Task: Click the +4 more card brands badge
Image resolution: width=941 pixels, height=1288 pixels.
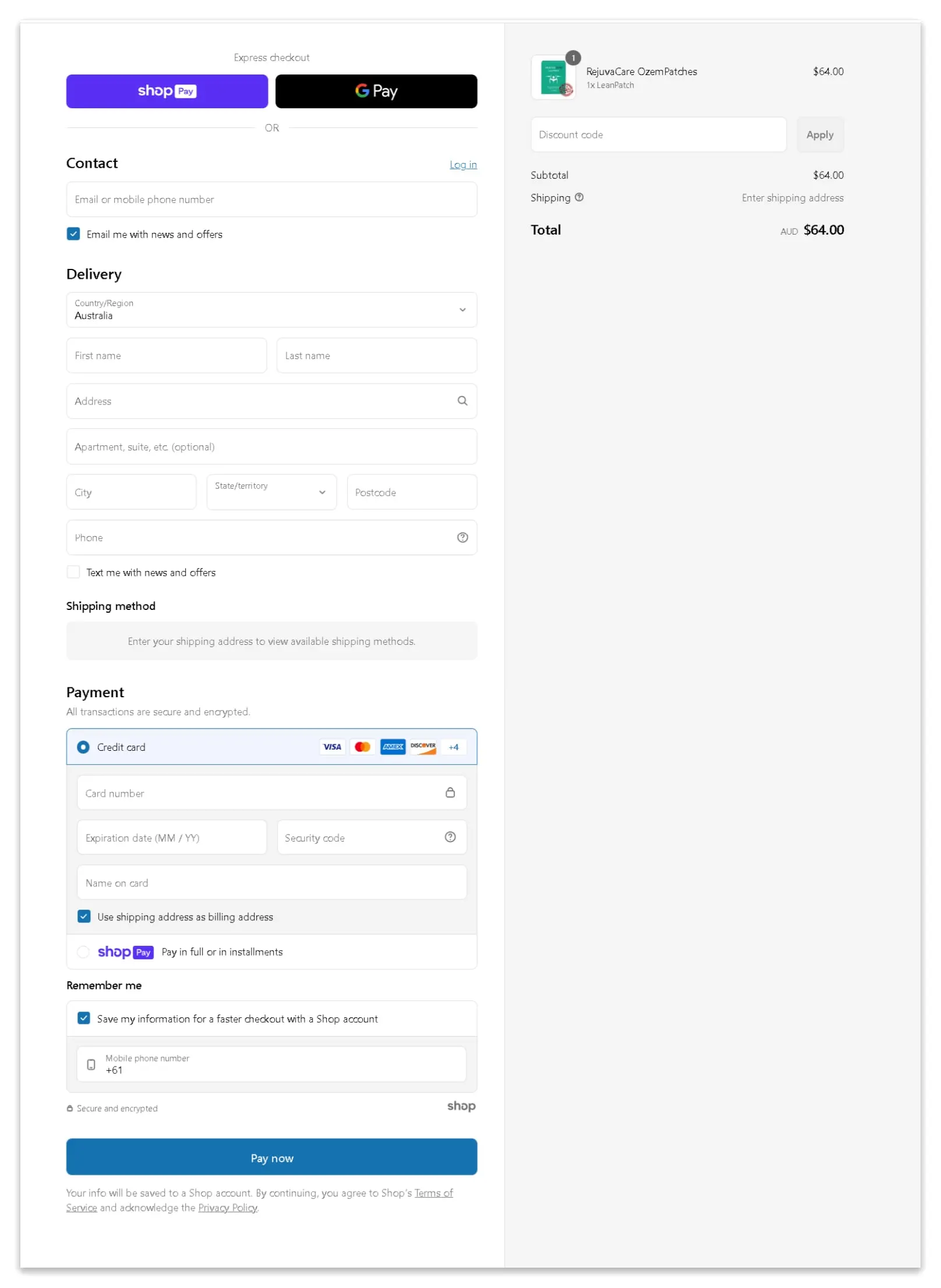Action: point(453,747)
